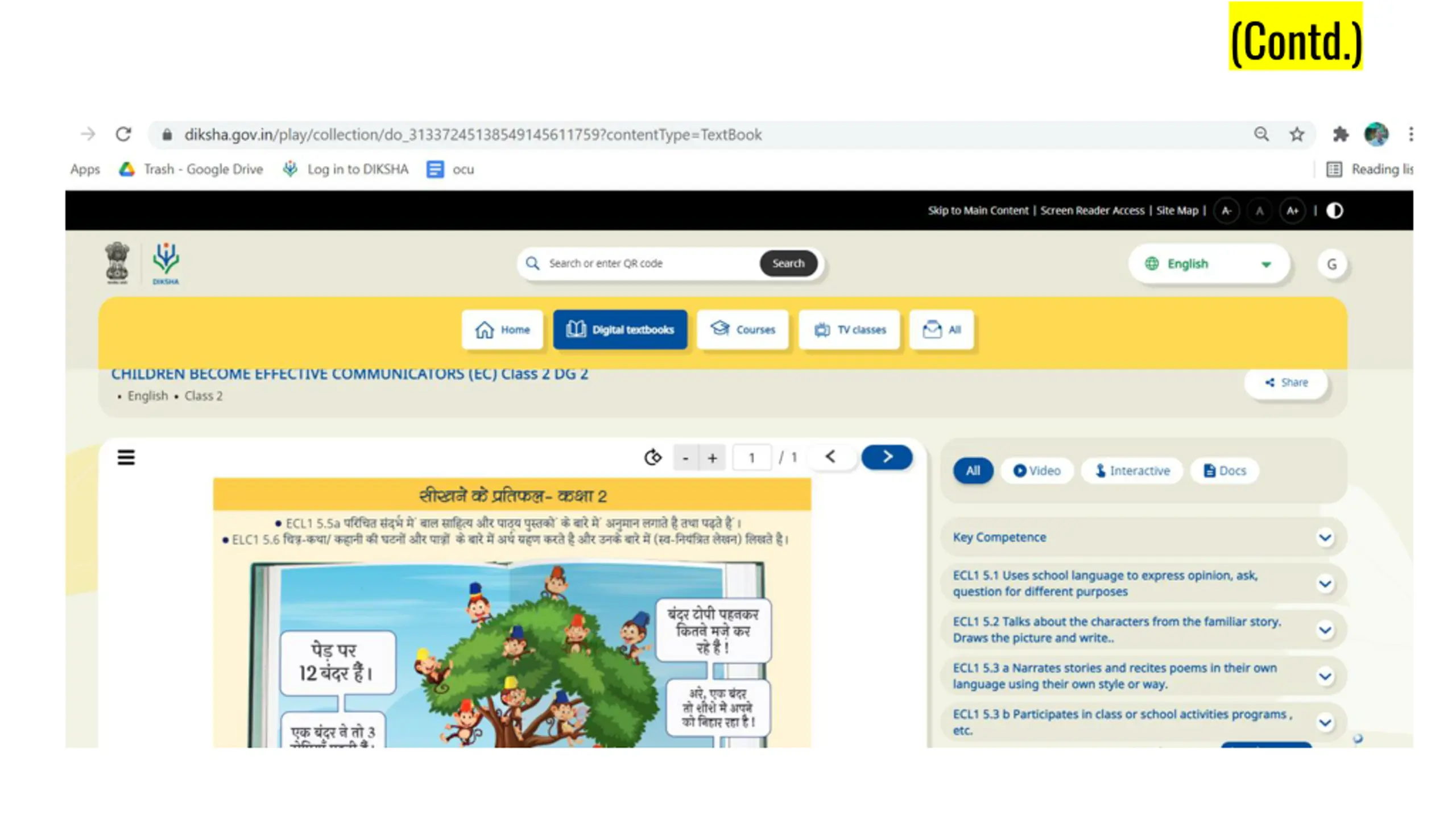The image size is (1456, 819).
Task: Go to next page with blue arrow
Action: pyautogui.click(x=887, y=457)
